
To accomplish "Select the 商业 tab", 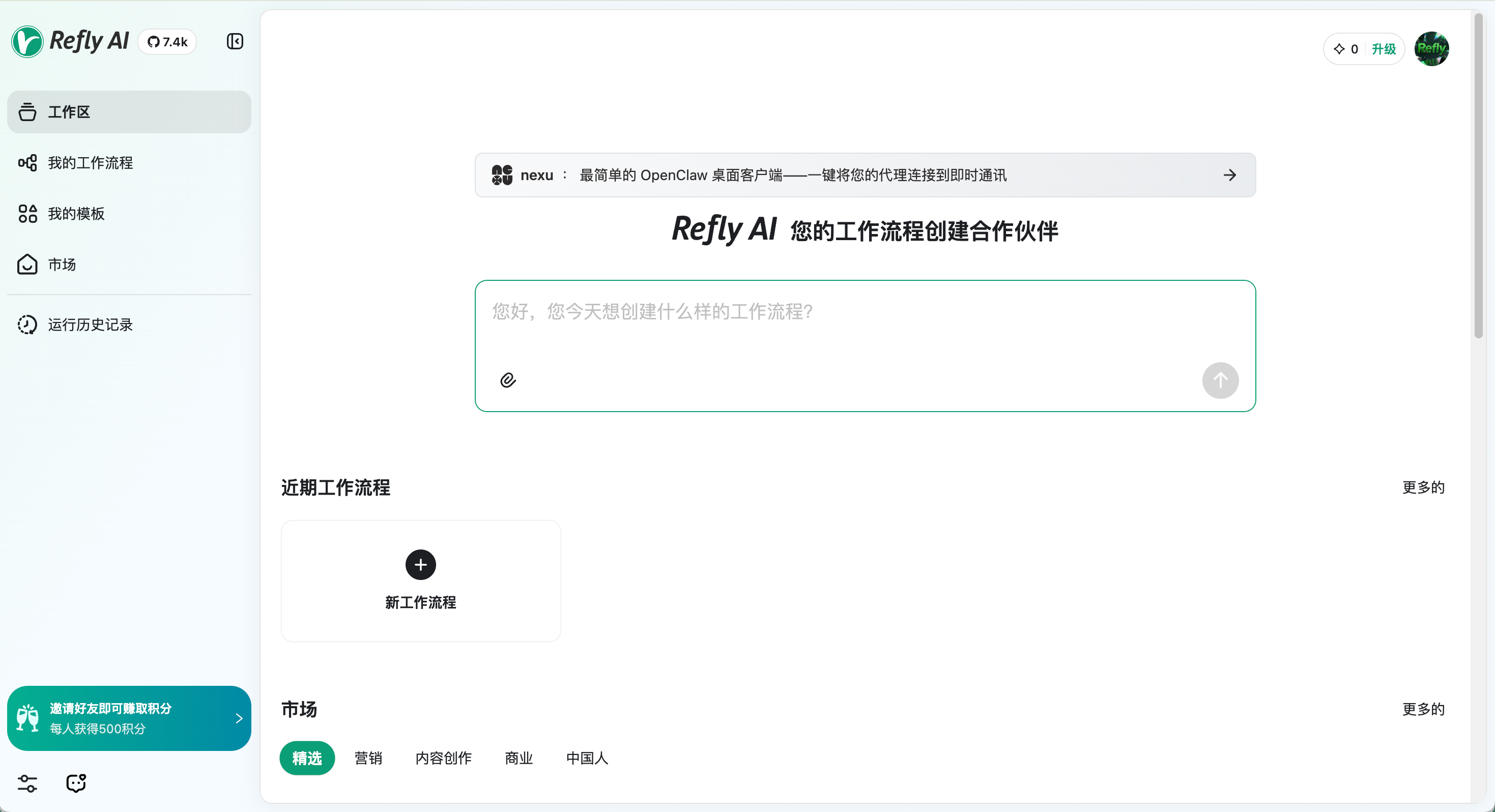I will coord(518,758).
